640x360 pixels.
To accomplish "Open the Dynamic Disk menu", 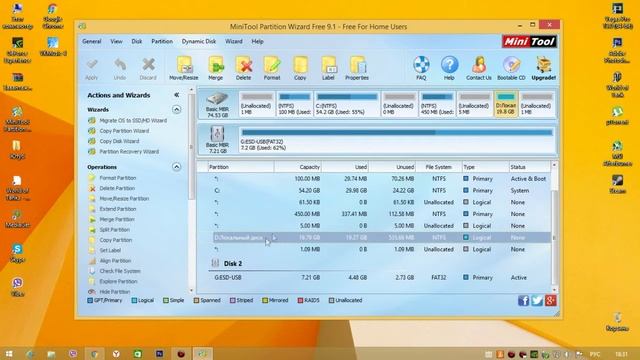I will click(199, 41).
